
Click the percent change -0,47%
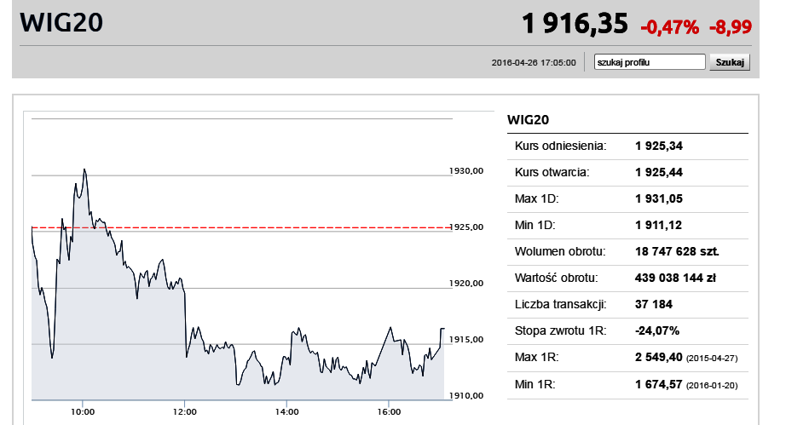coord(670,27)
